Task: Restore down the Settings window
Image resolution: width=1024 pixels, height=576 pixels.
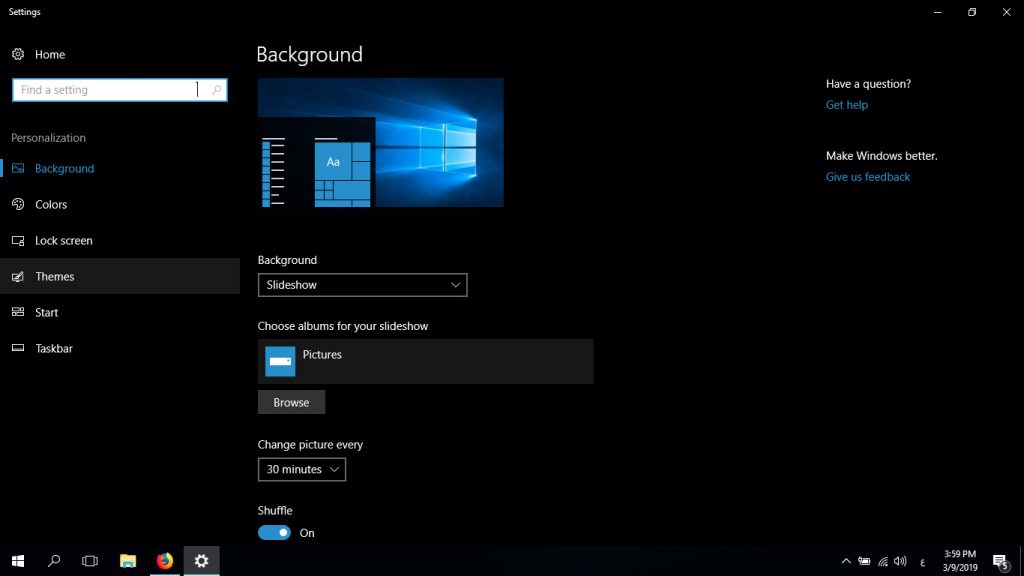Action: [972, 12]
